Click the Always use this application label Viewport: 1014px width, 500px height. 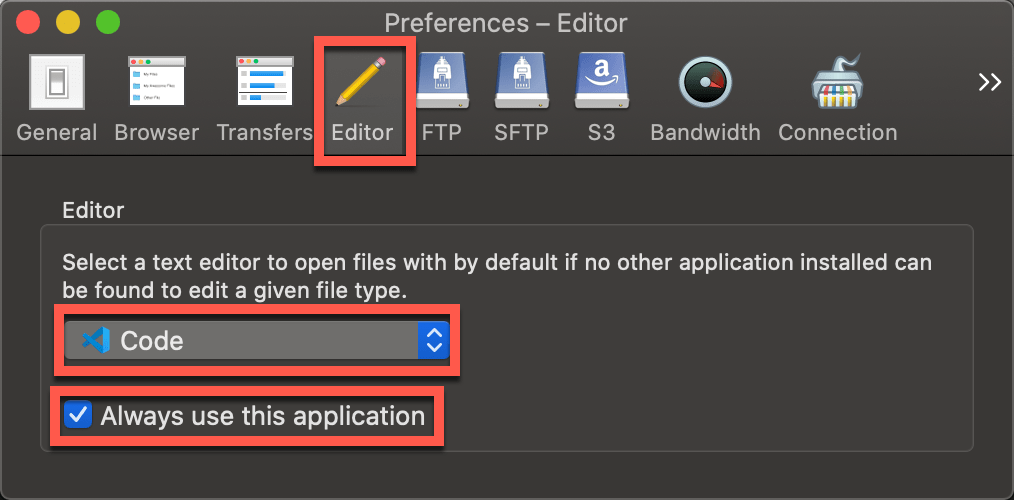[x=262, y=416]
